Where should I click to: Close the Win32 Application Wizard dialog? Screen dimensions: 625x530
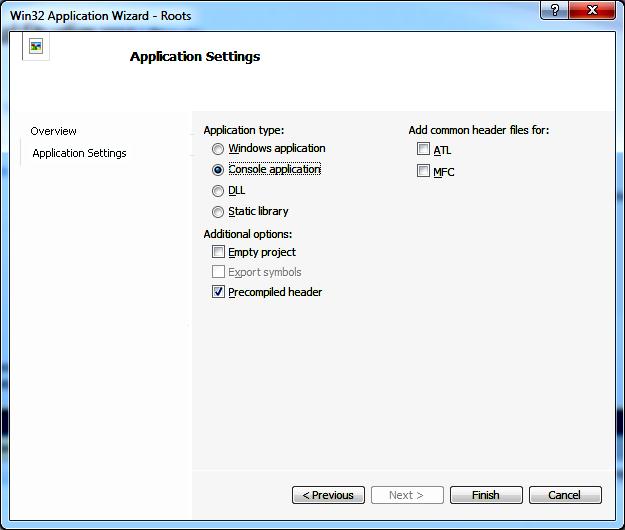pyautogui.click(x=592, y=10)
